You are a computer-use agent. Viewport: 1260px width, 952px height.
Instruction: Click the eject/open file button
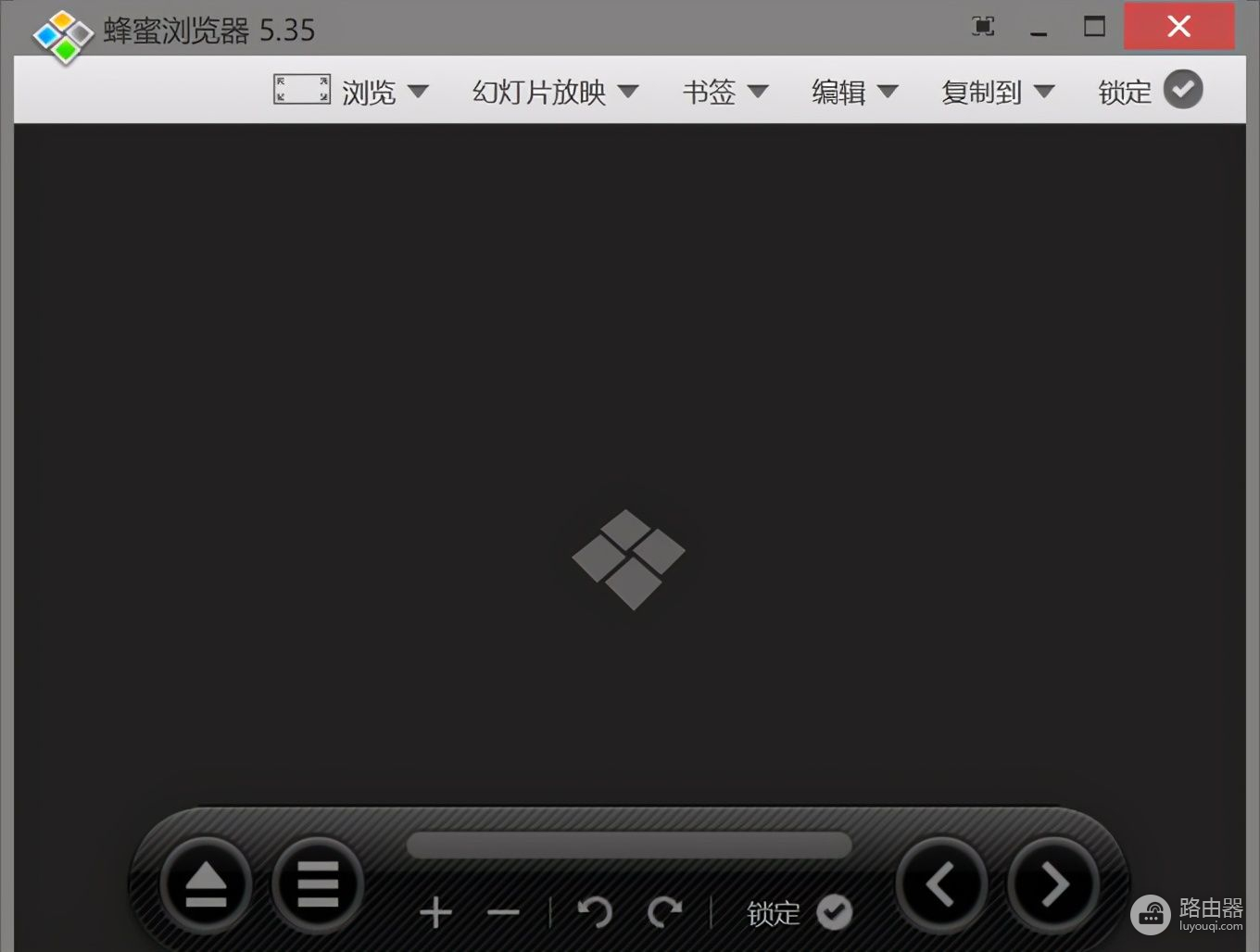point(206,884)
